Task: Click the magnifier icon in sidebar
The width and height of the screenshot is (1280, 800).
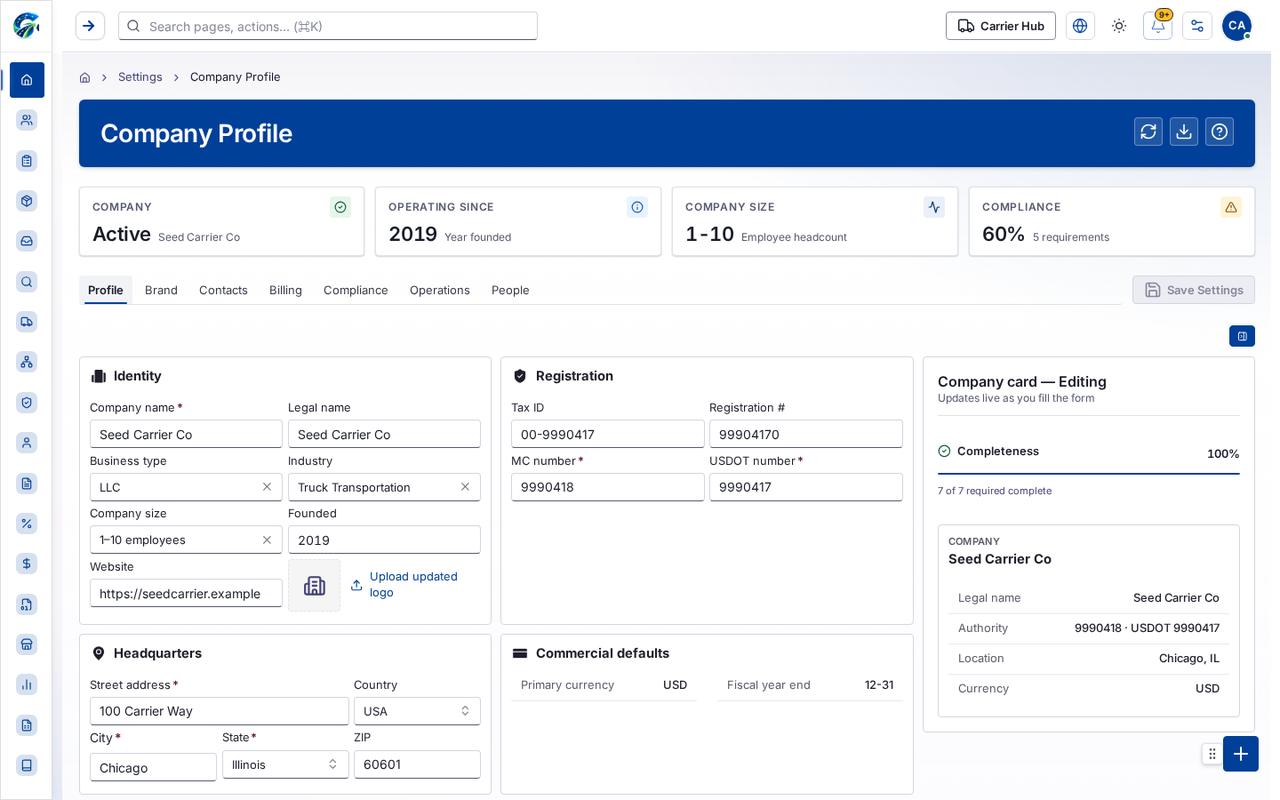Action: click(27, 282)
